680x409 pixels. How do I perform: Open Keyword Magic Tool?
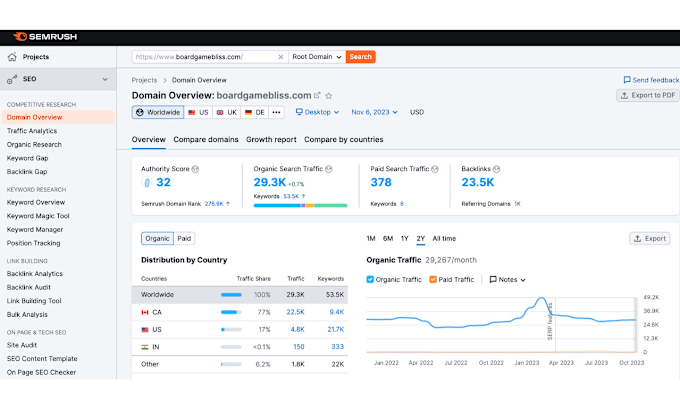pyautogui.click(x=38, y=216)
